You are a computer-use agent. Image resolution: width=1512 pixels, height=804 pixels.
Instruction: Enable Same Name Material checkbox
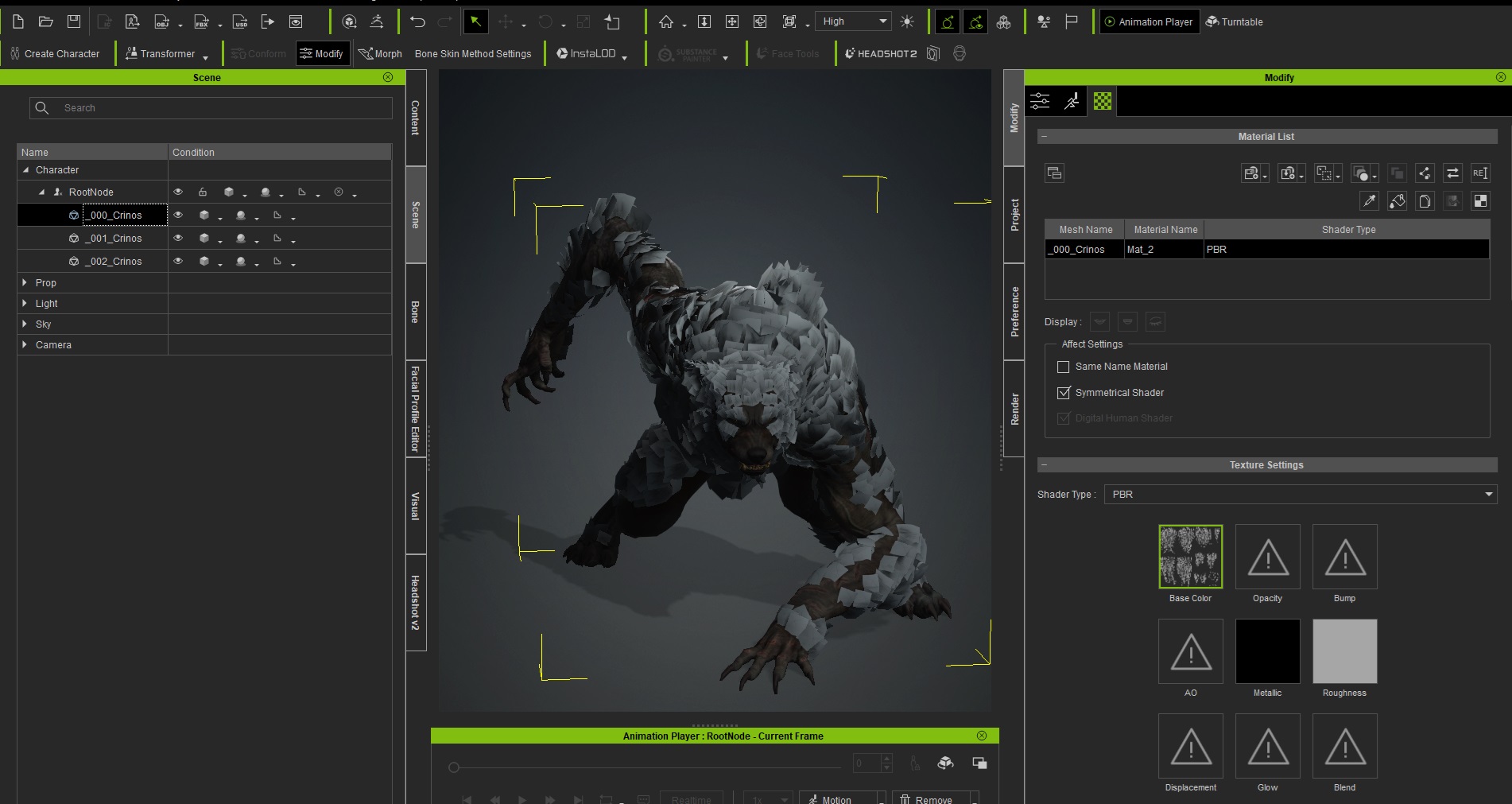click(x=1063, y=367)
